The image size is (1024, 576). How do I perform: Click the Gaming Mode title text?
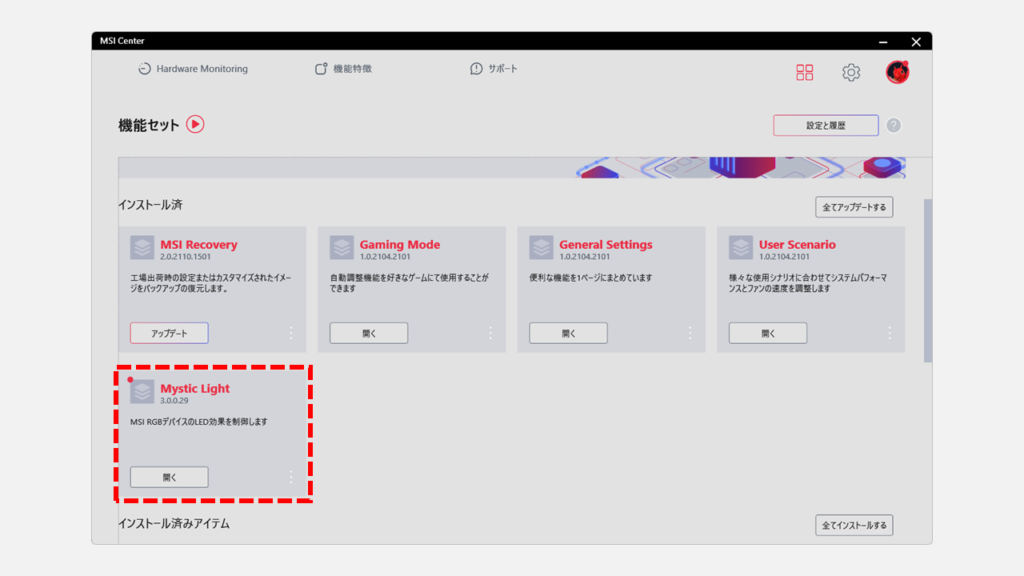400,244
